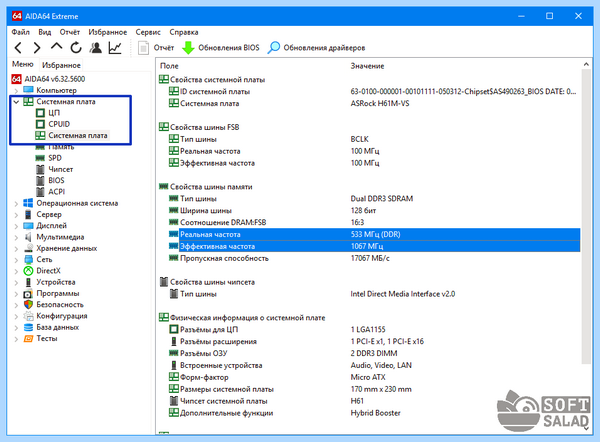Go back with the left arrow toolbar icon
The height and width of the screenshot is (442, 600).
pos(18,48)
